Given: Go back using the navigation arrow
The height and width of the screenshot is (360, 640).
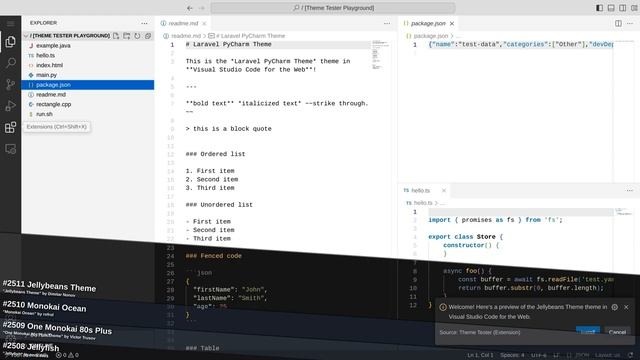Looking at the screenshot, I should (x=190, y=8).
